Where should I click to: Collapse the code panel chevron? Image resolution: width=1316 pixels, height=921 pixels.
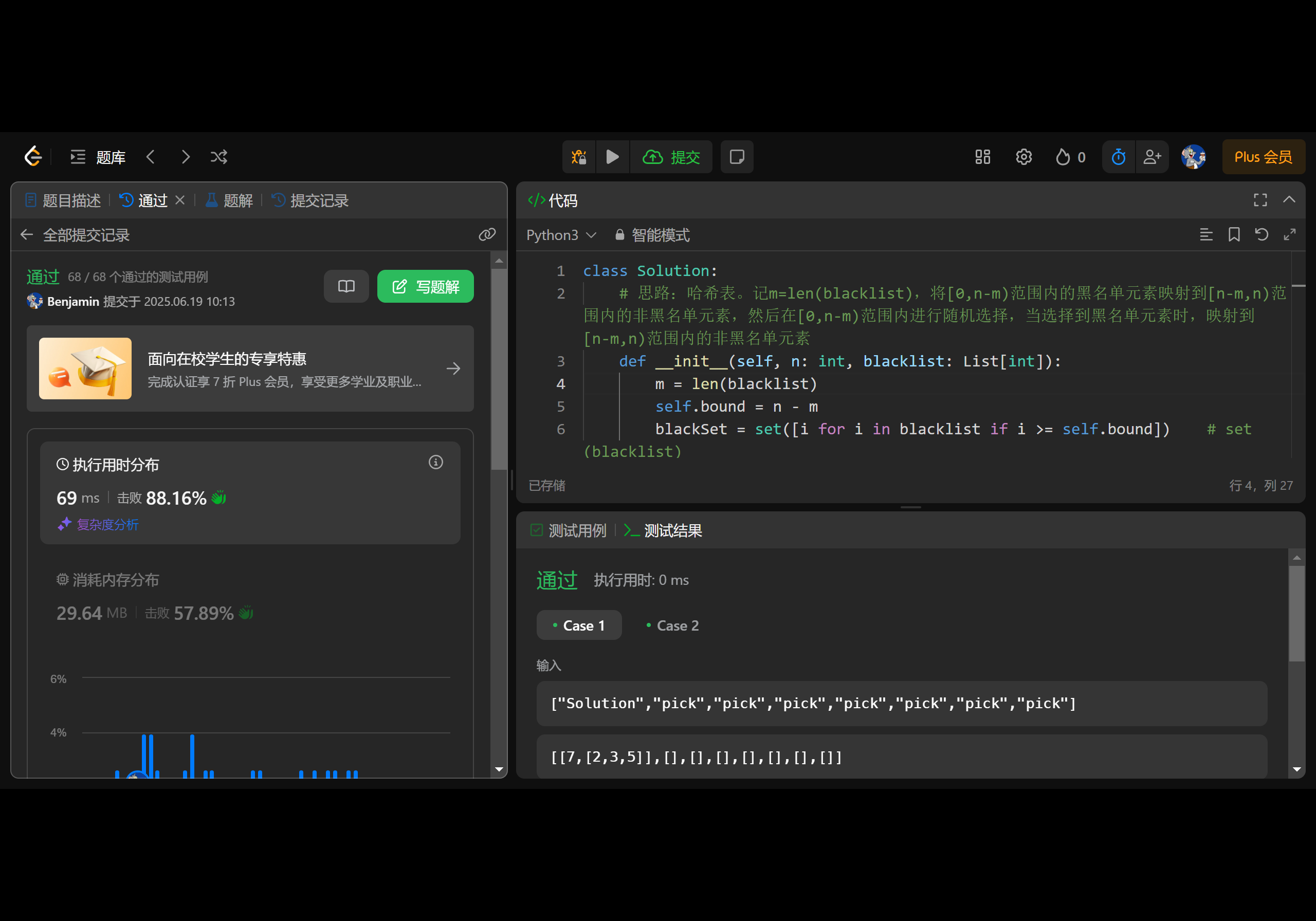(x=1289, y=200)
